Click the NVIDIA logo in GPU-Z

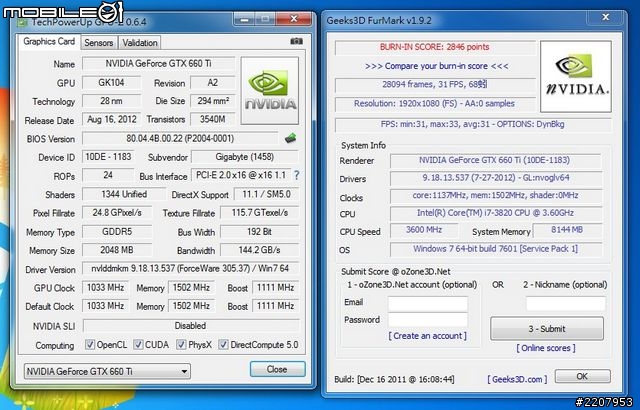click(x=270, y=91)
